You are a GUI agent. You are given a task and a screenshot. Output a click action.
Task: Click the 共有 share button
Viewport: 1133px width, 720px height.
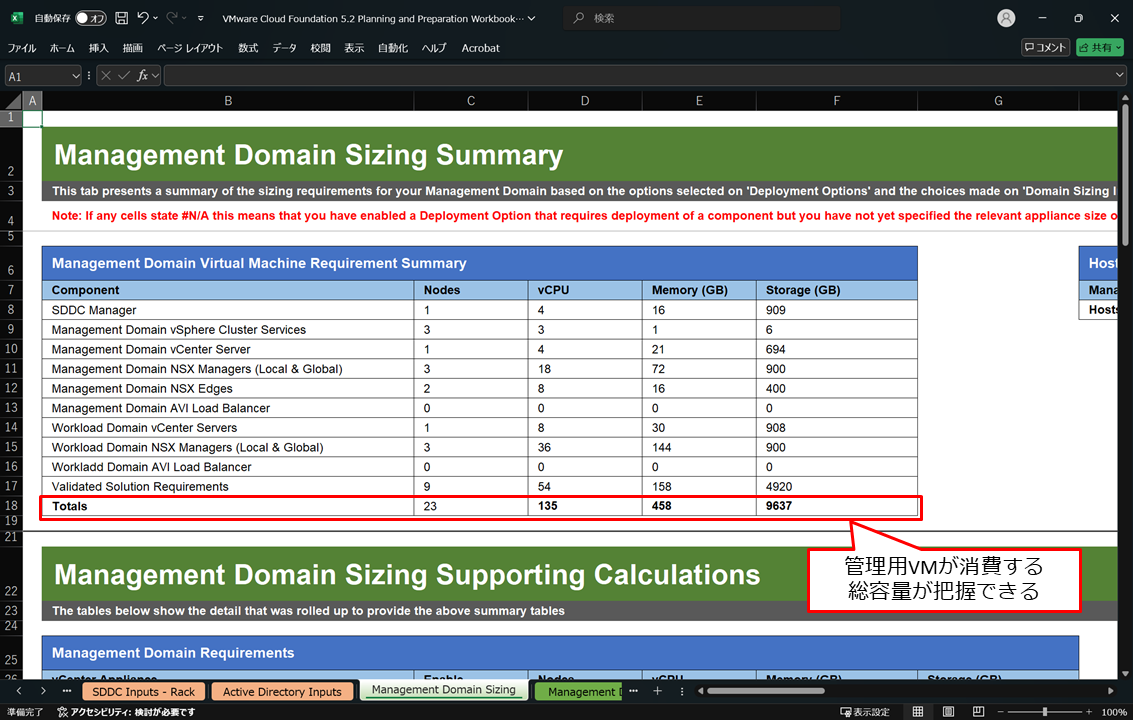click(1100, 48)
